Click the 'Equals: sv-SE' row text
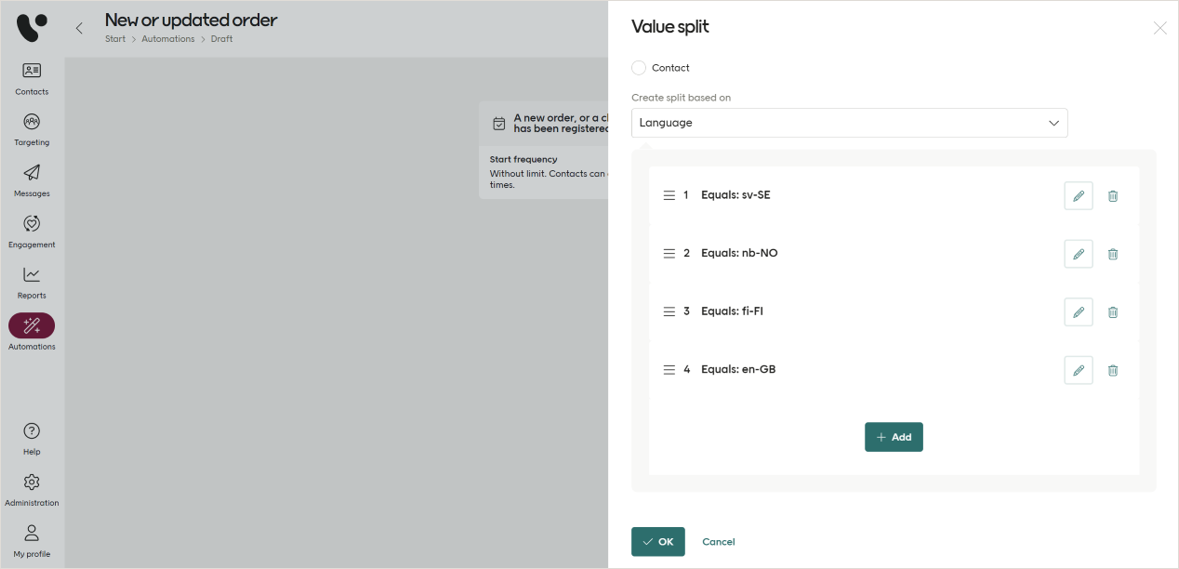This screenshot has width=1179, height=569. [735, 195]
